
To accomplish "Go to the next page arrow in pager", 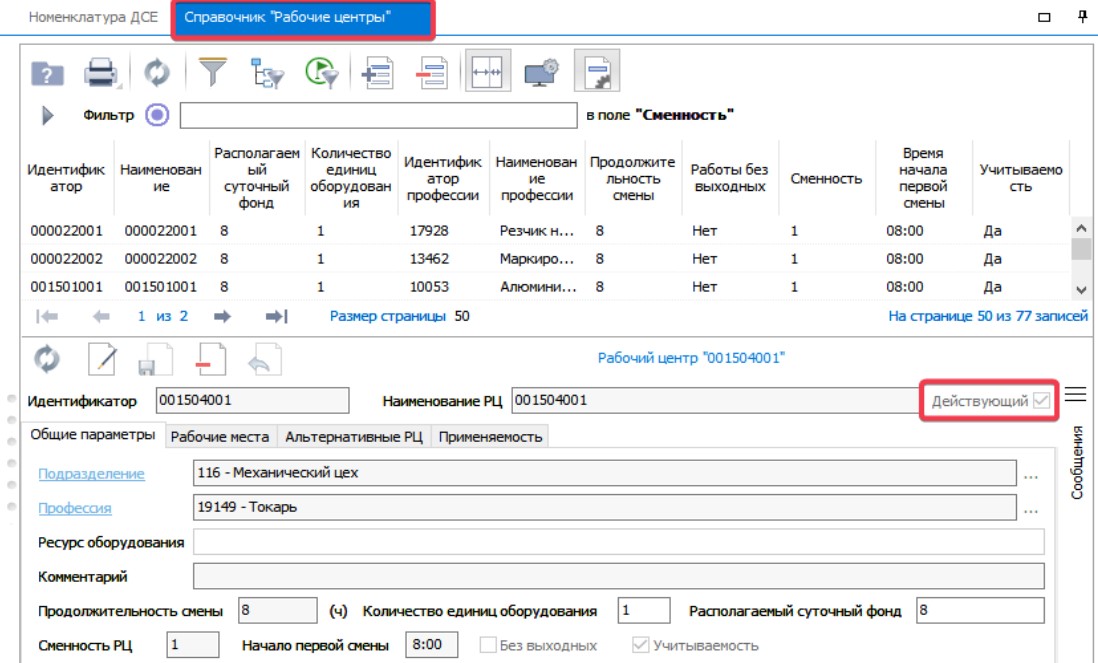I will (x=222, y=316).
